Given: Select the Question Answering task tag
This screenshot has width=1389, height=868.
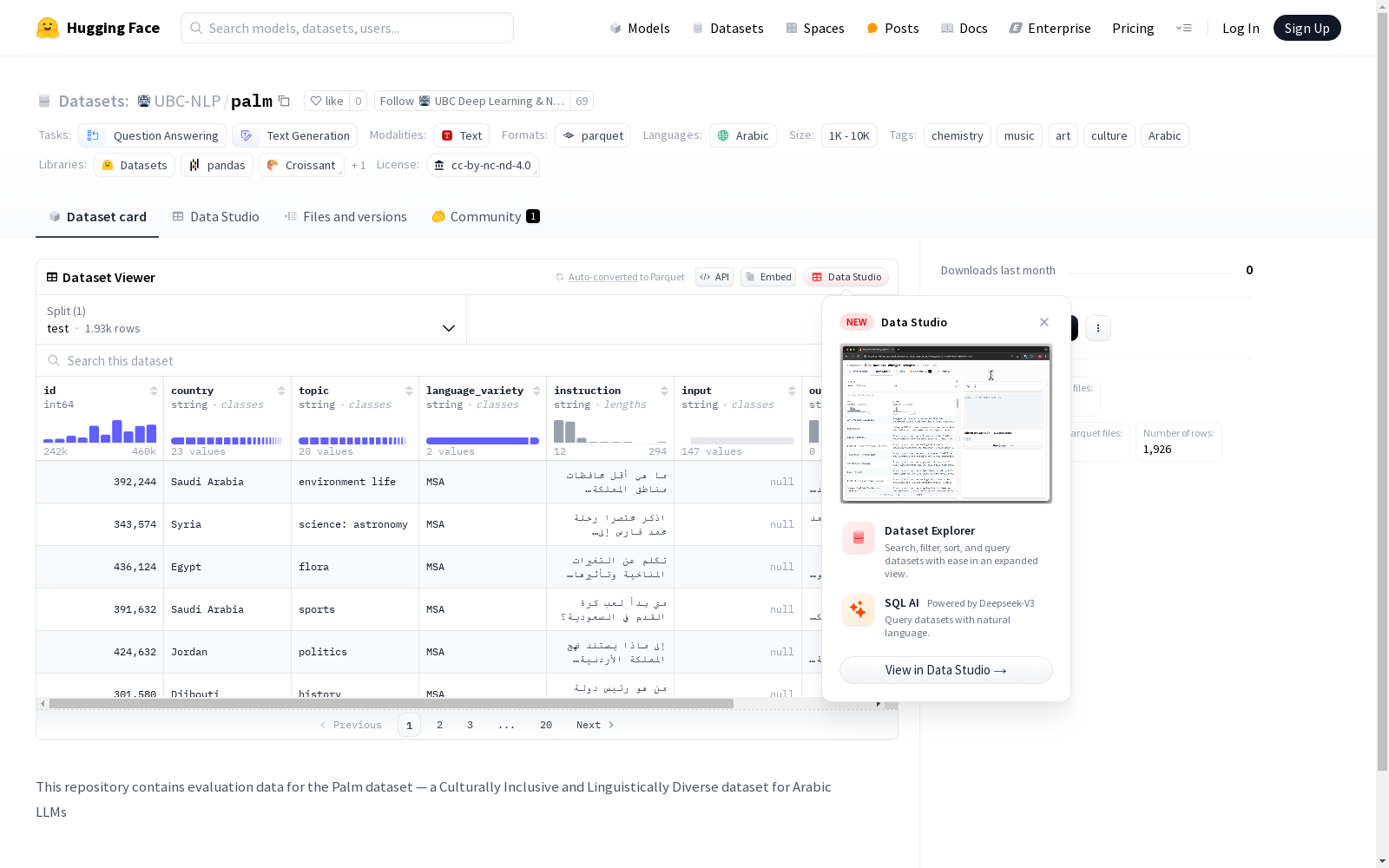Looking at the screenshot, I should point(153,135).
